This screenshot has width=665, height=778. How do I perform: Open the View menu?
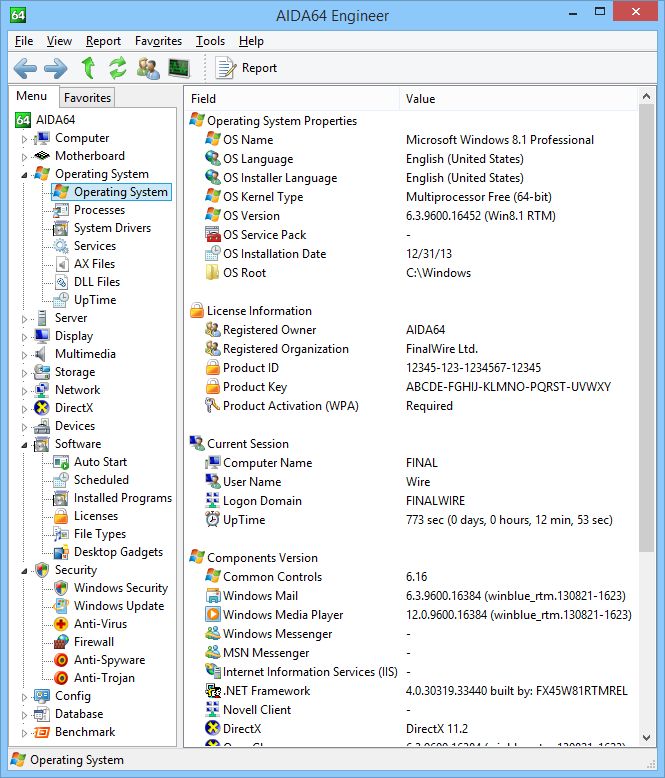[59, 41]
